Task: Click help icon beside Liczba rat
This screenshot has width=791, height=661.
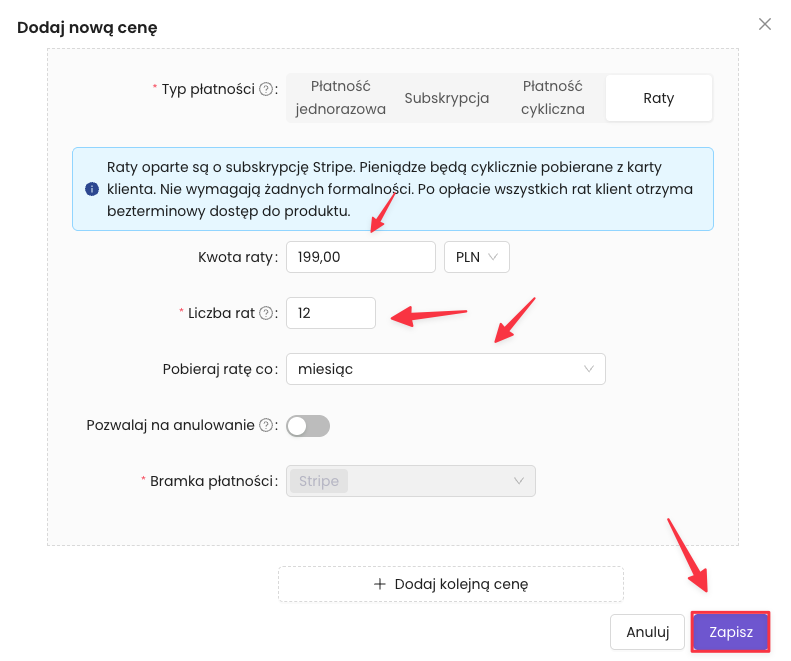Action: click(x=266, y=313)
